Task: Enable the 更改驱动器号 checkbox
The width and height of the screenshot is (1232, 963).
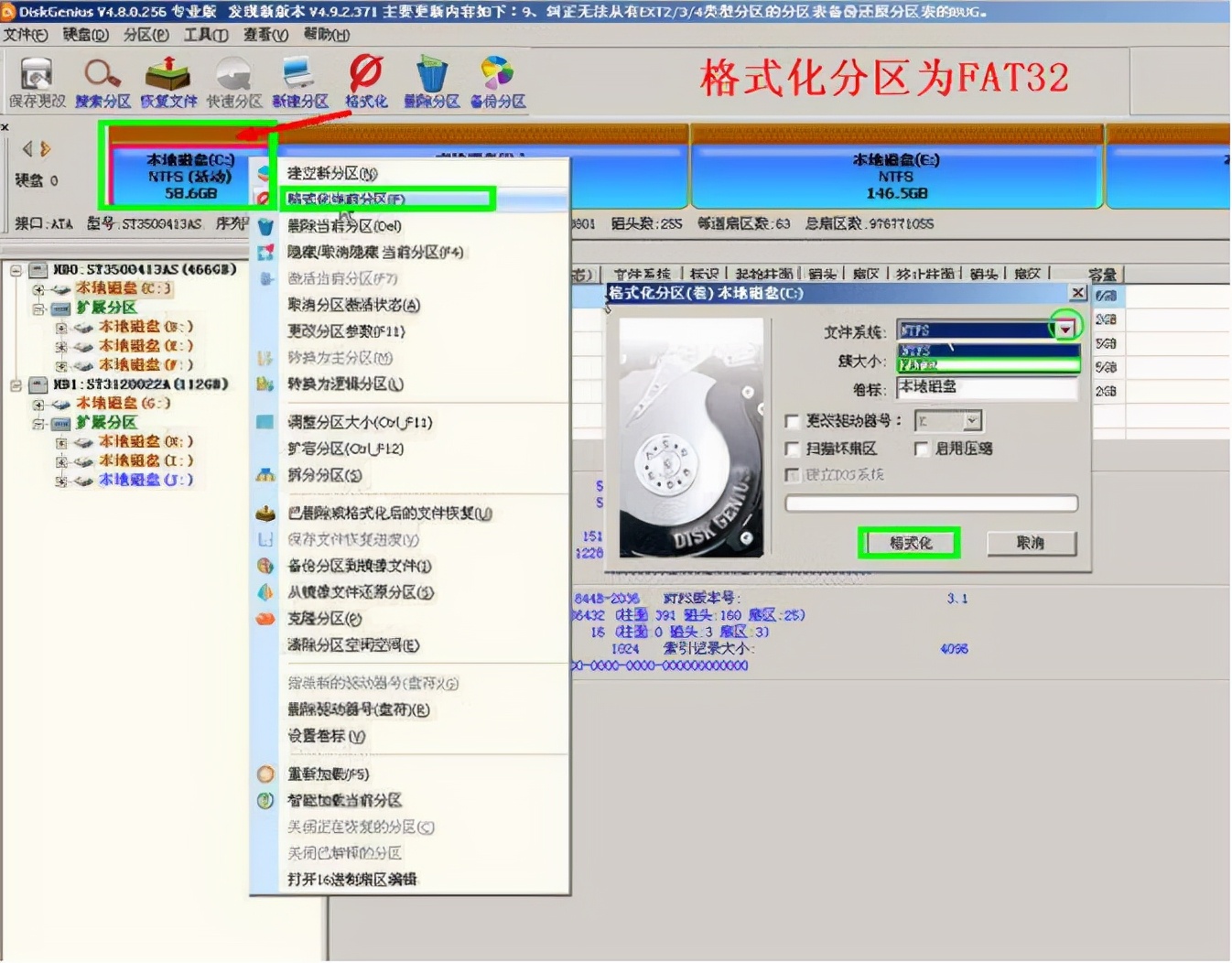Action: click(x=793, y=421)
